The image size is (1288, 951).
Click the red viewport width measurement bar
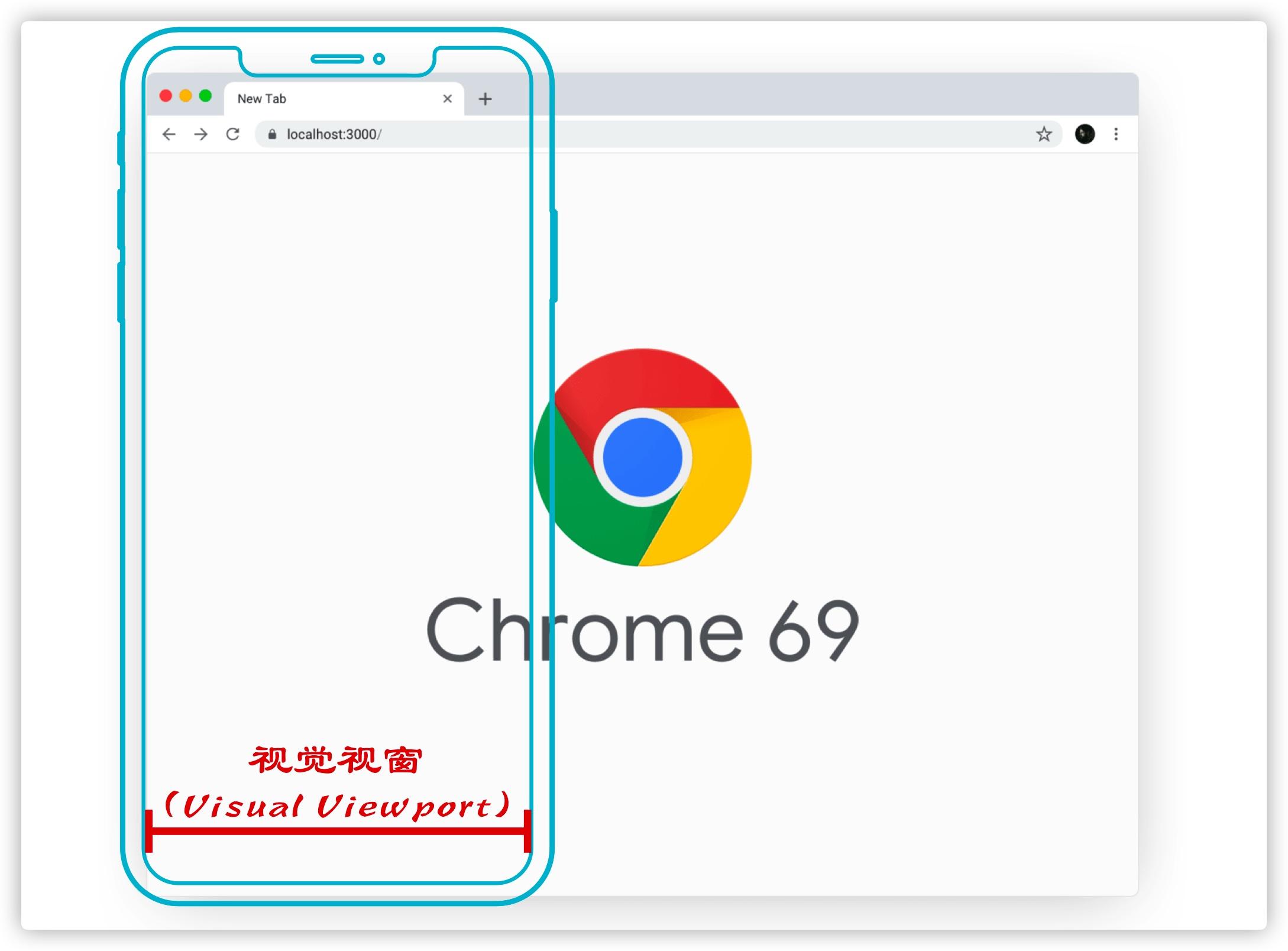[338, 831]
